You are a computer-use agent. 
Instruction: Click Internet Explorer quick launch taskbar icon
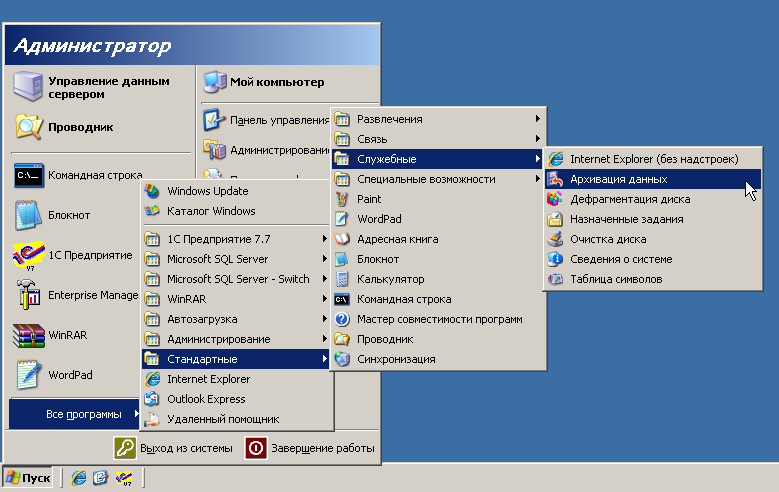(x=78, y=478)
